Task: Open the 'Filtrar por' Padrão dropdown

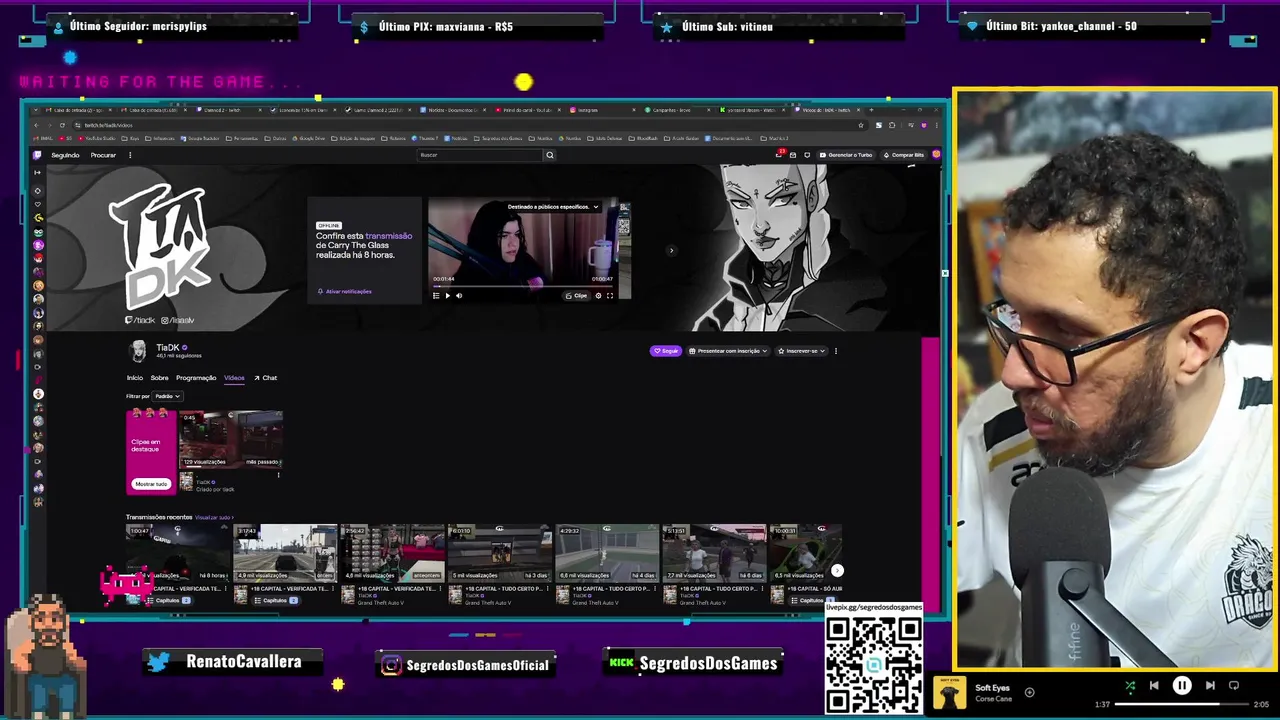Action: (166, 396)
